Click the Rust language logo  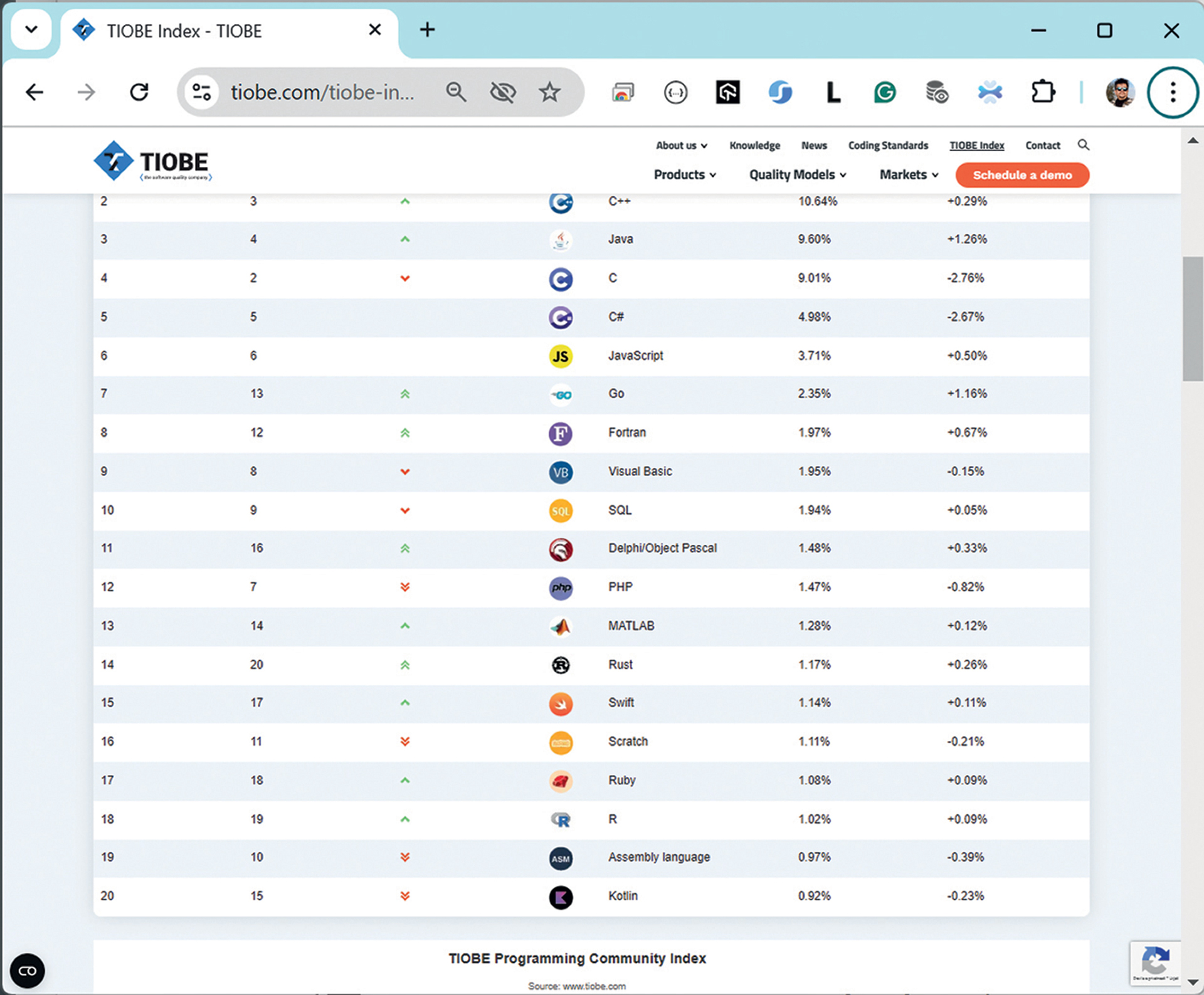pos(561,665)
